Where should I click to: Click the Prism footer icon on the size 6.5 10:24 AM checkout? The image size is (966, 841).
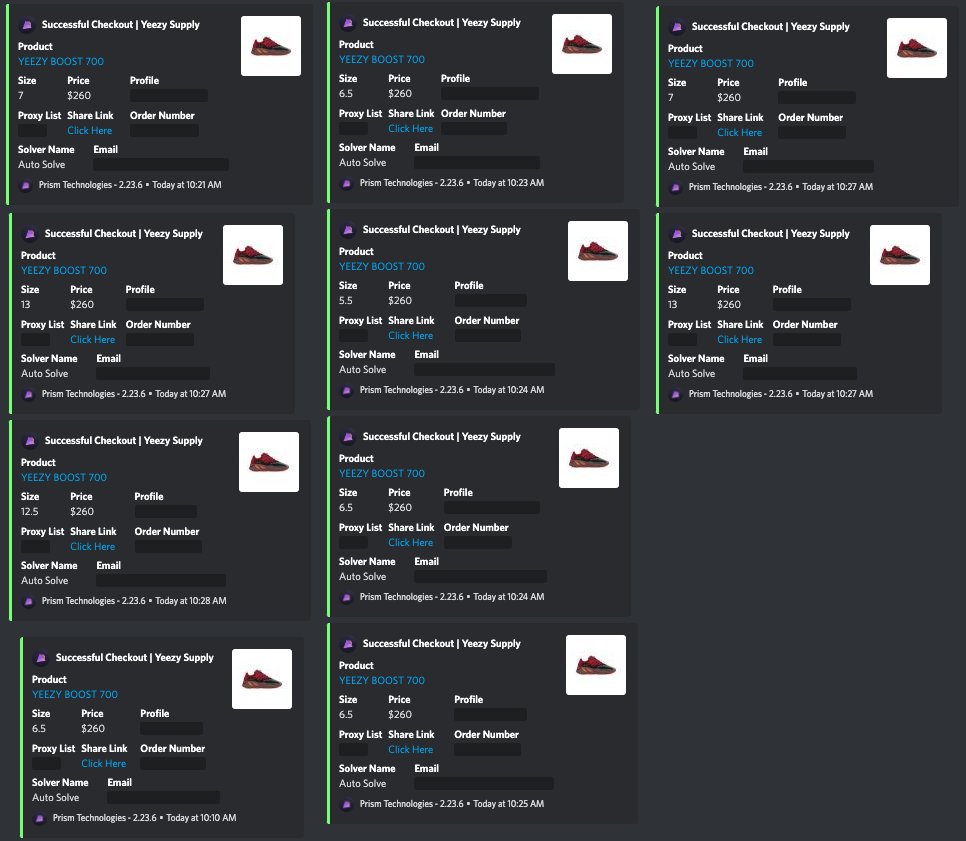347,598
